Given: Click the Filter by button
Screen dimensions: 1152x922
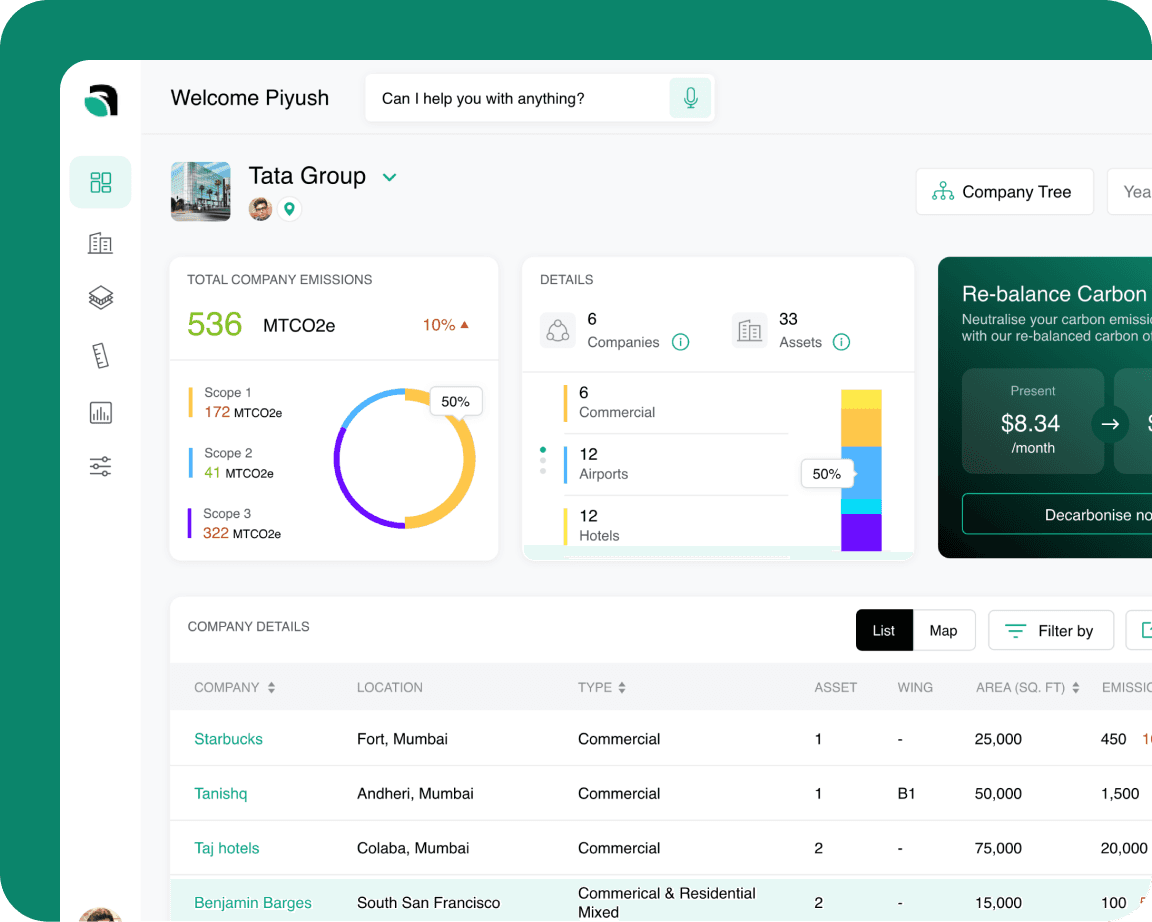Looking at the screenshot, I should click(x=1051, y=630).
